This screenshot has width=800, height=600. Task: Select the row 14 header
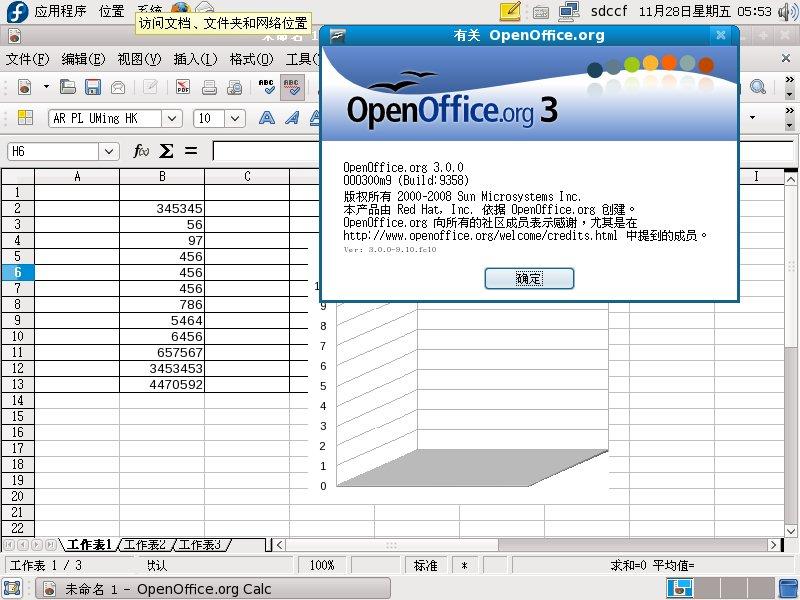[x=17, y=401]
